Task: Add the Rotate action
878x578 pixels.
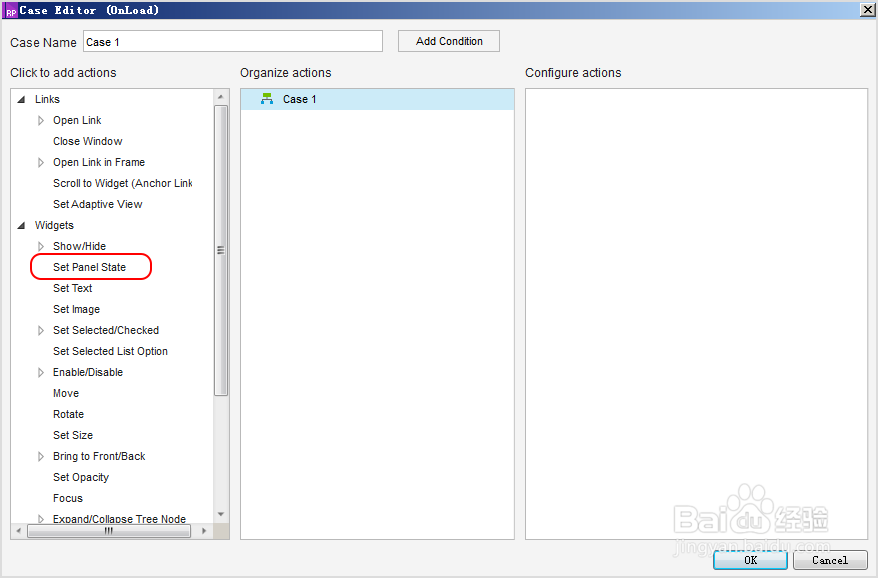Action: 68,414
